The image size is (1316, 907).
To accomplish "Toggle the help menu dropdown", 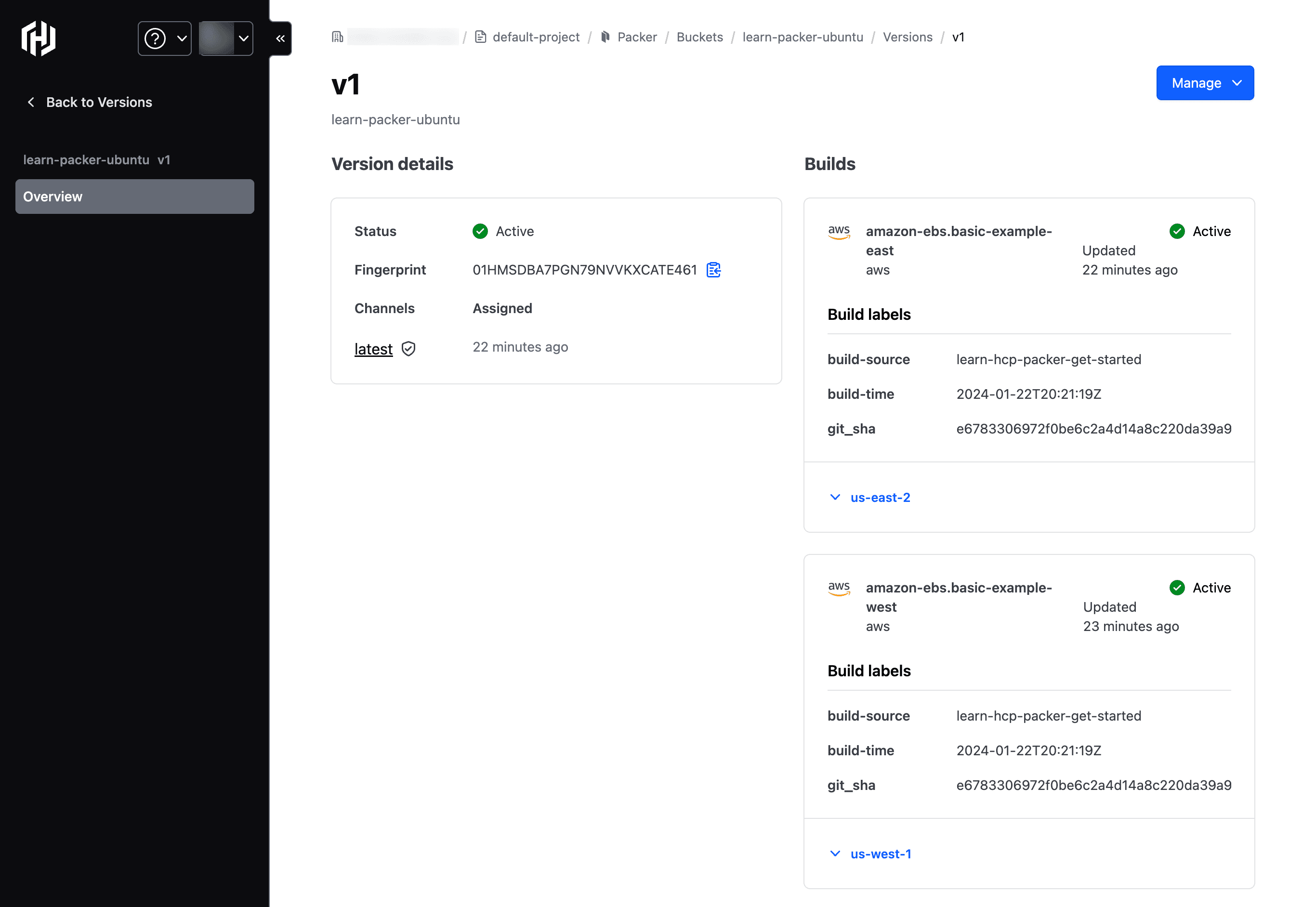I will (163, 38).
